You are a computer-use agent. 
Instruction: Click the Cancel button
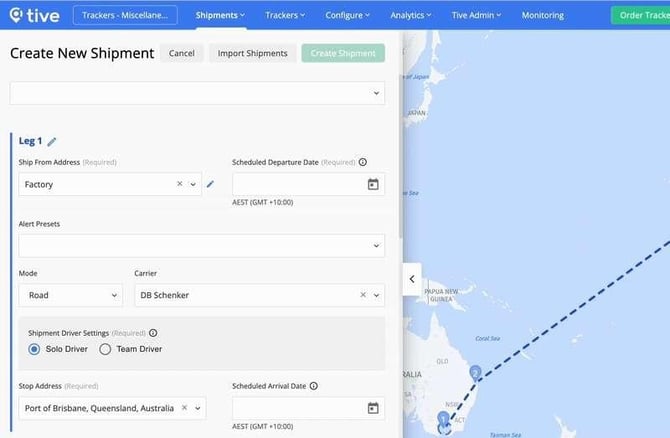coord(182,53)
